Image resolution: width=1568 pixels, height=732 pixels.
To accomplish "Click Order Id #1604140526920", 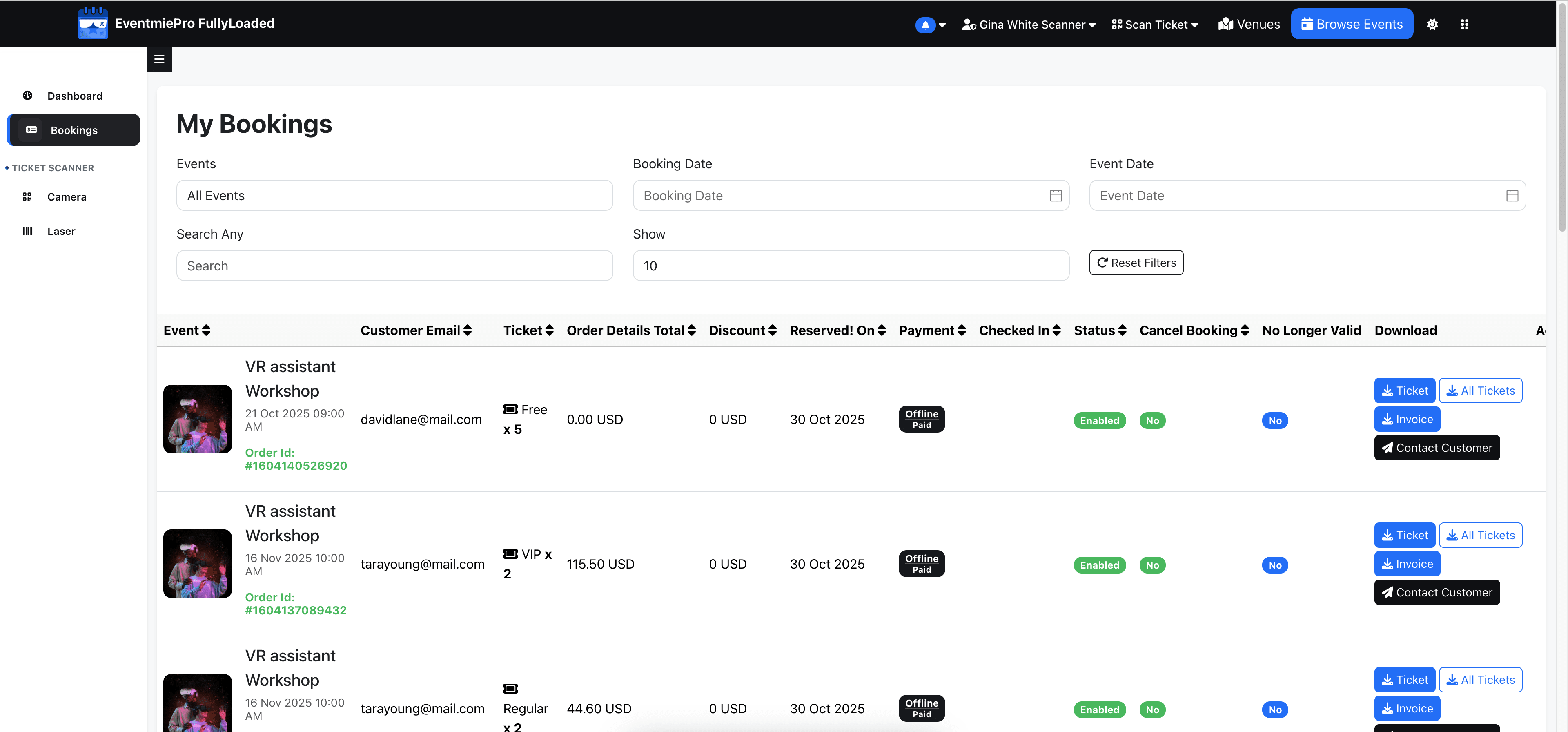I will point(296,459).
